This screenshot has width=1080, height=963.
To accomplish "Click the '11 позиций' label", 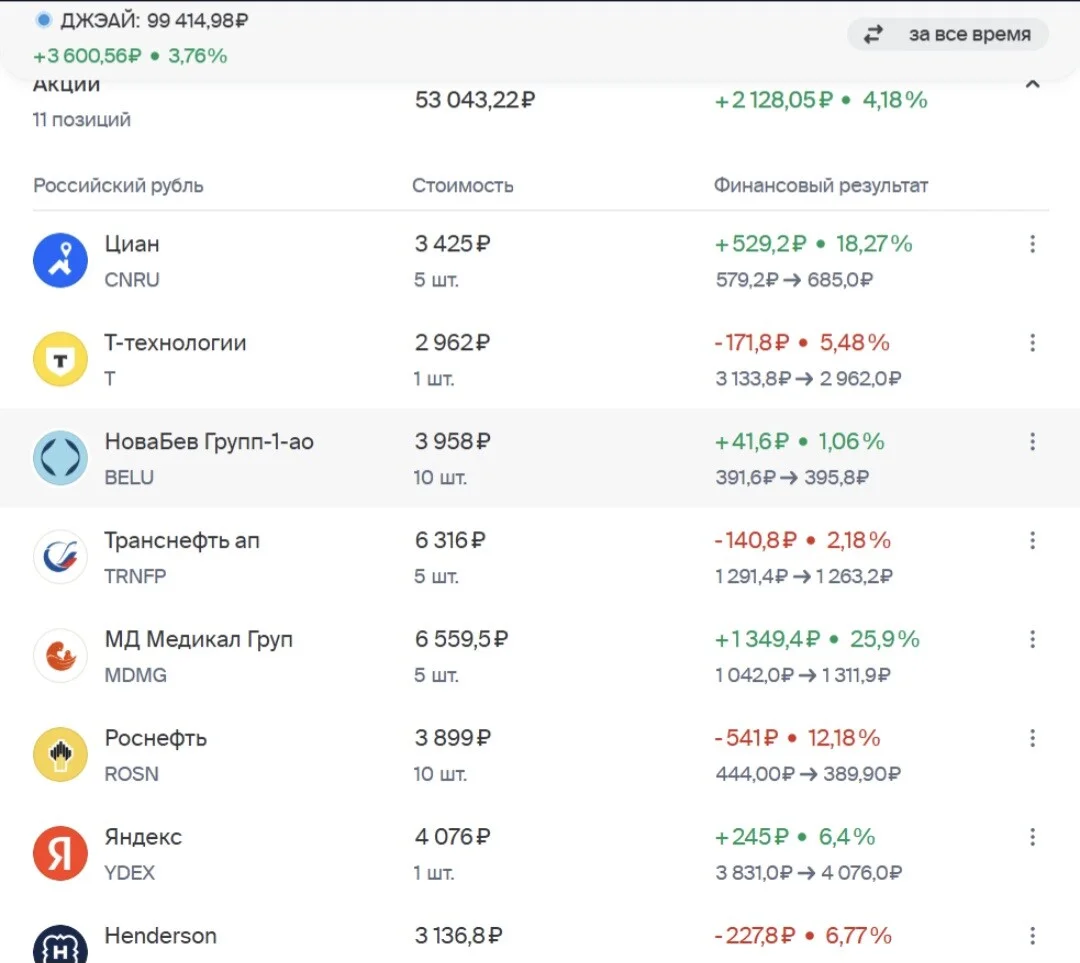I will coord(81,120).
